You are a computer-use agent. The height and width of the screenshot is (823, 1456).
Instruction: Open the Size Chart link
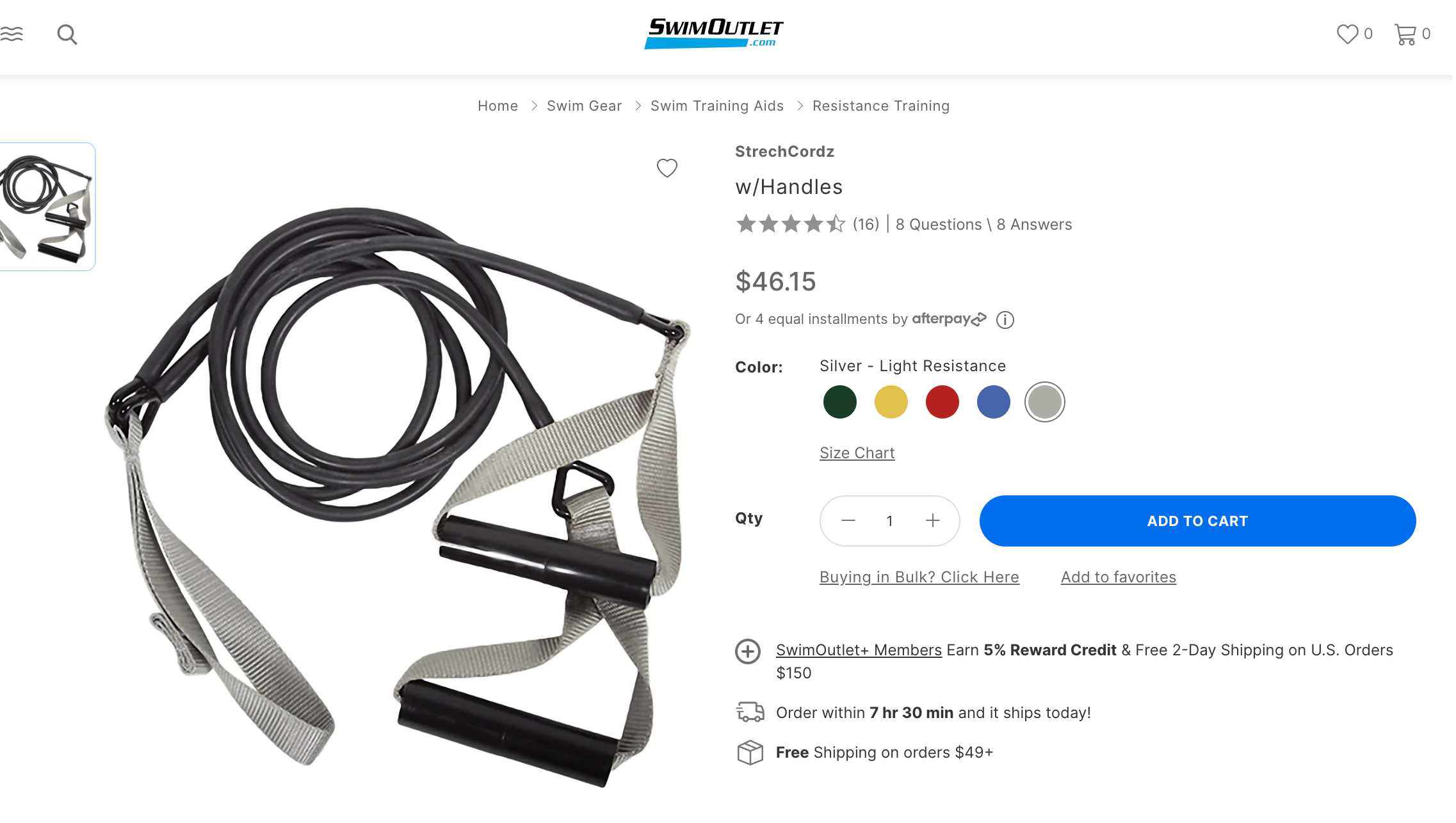coord(857,453)
